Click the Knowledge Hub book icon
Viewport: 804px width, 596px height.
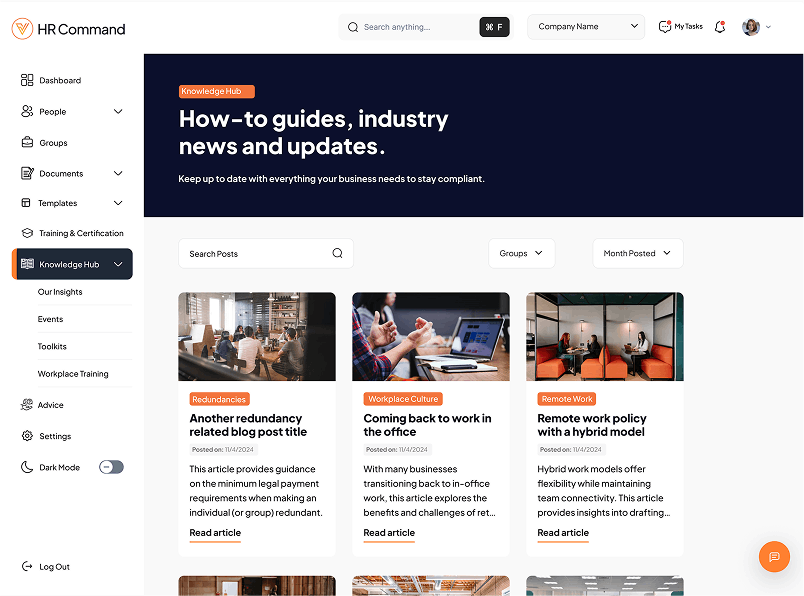pyautogui.click(x=27, y=264)
